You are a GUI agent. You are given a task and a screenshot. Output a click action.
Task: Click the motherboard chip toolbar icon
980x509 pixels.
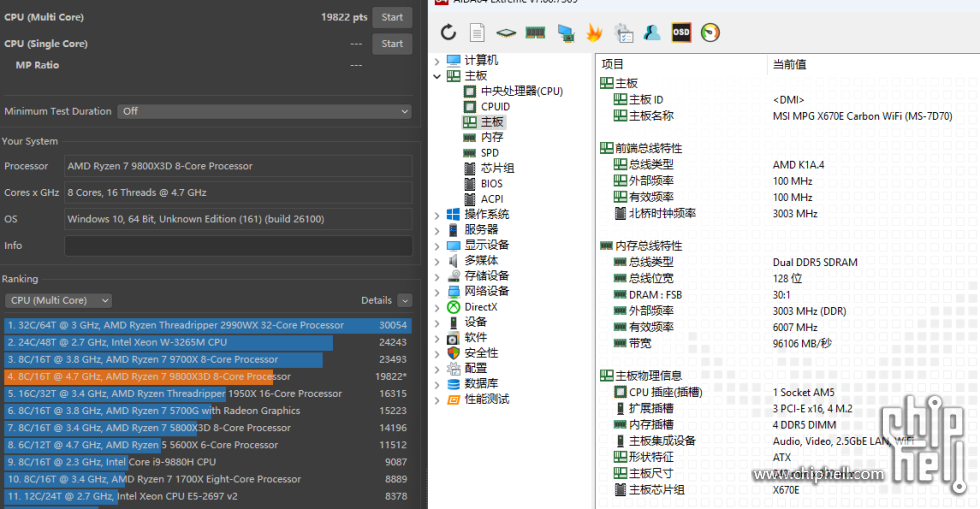506,33
